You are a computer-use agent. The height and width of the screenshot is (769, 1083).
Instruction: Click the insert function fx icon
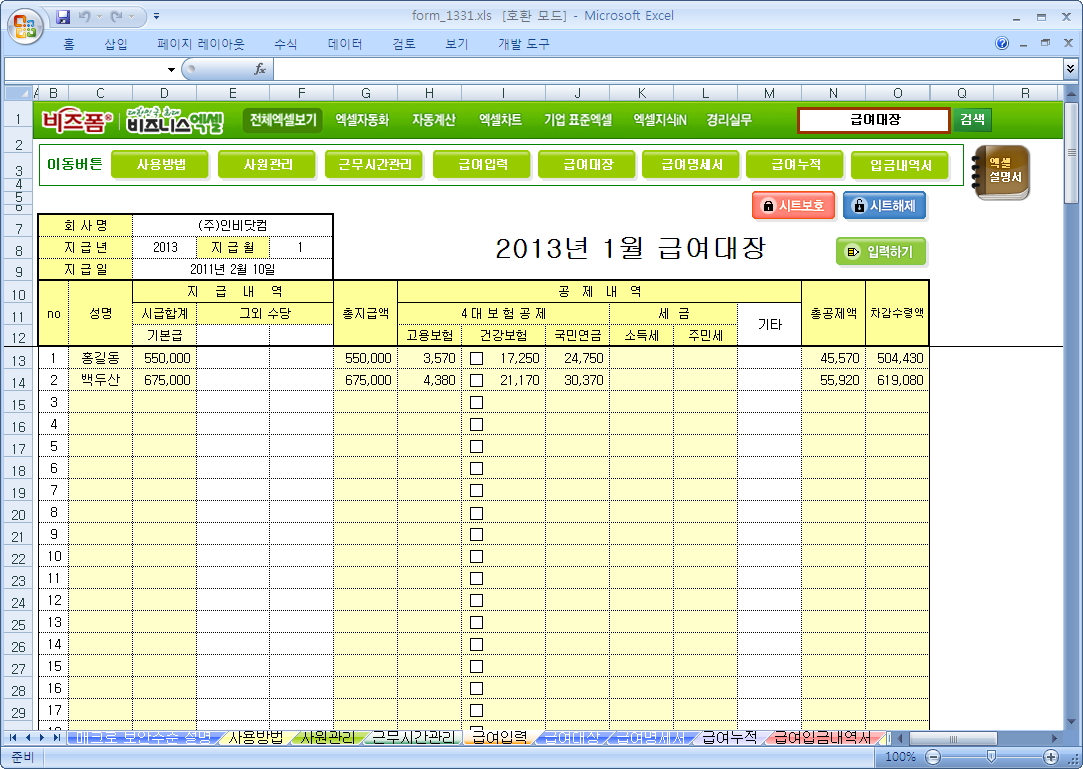(x=260, y=69)
